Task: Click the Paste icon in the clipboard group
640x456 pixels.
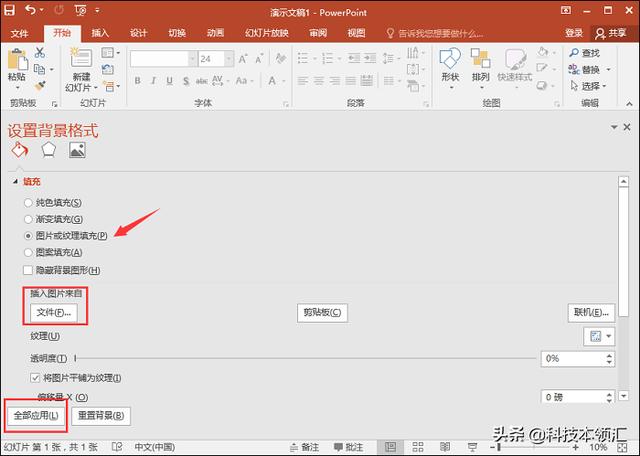Action: pos(17,60)
